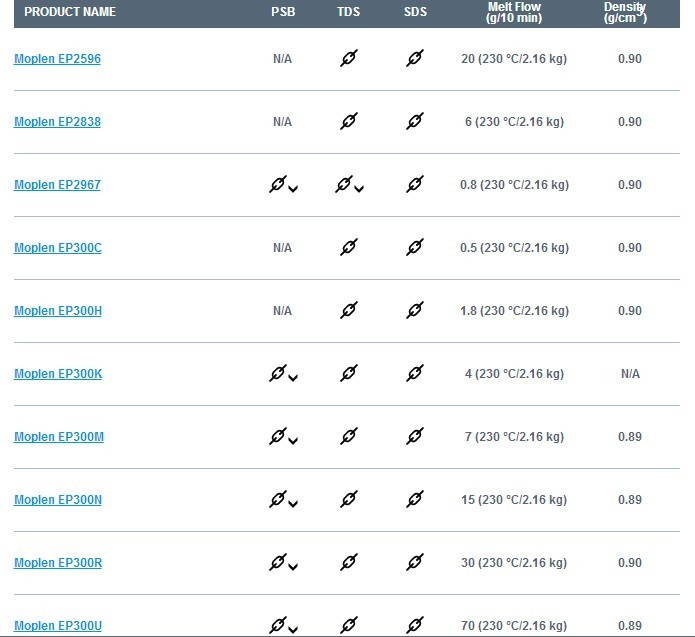Screen dimensions: 695x637
Task: Open TDS link icon for Moplen EP2838
Action: pyautogui.click(x=349, y=121)
